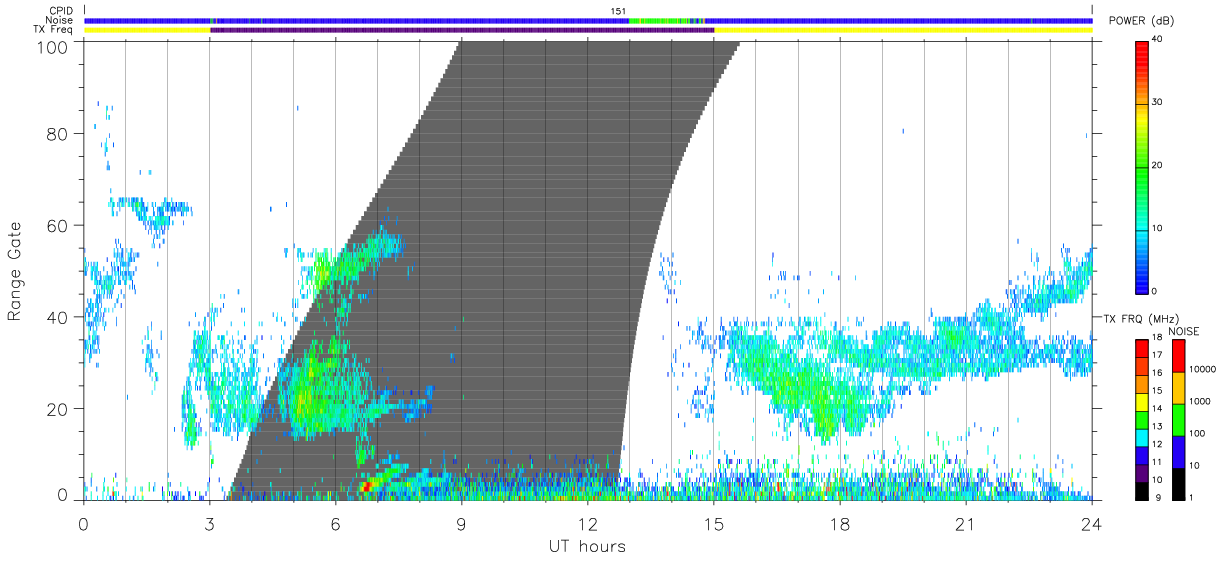Image resolution: width=1228 pixels, height=567 pixels.
Task: Click the 9 MHz black frequency swatch
Action: click(x=1141, y=490)
